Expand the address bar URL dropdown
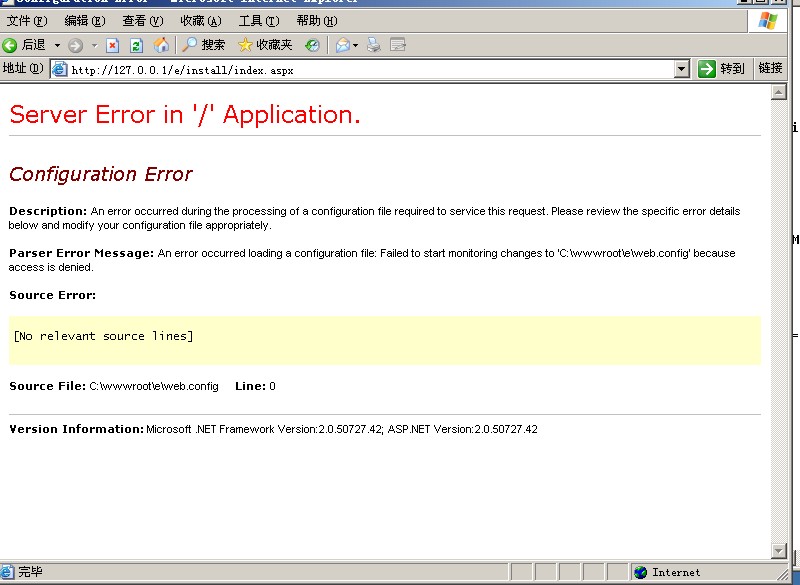 682,69
